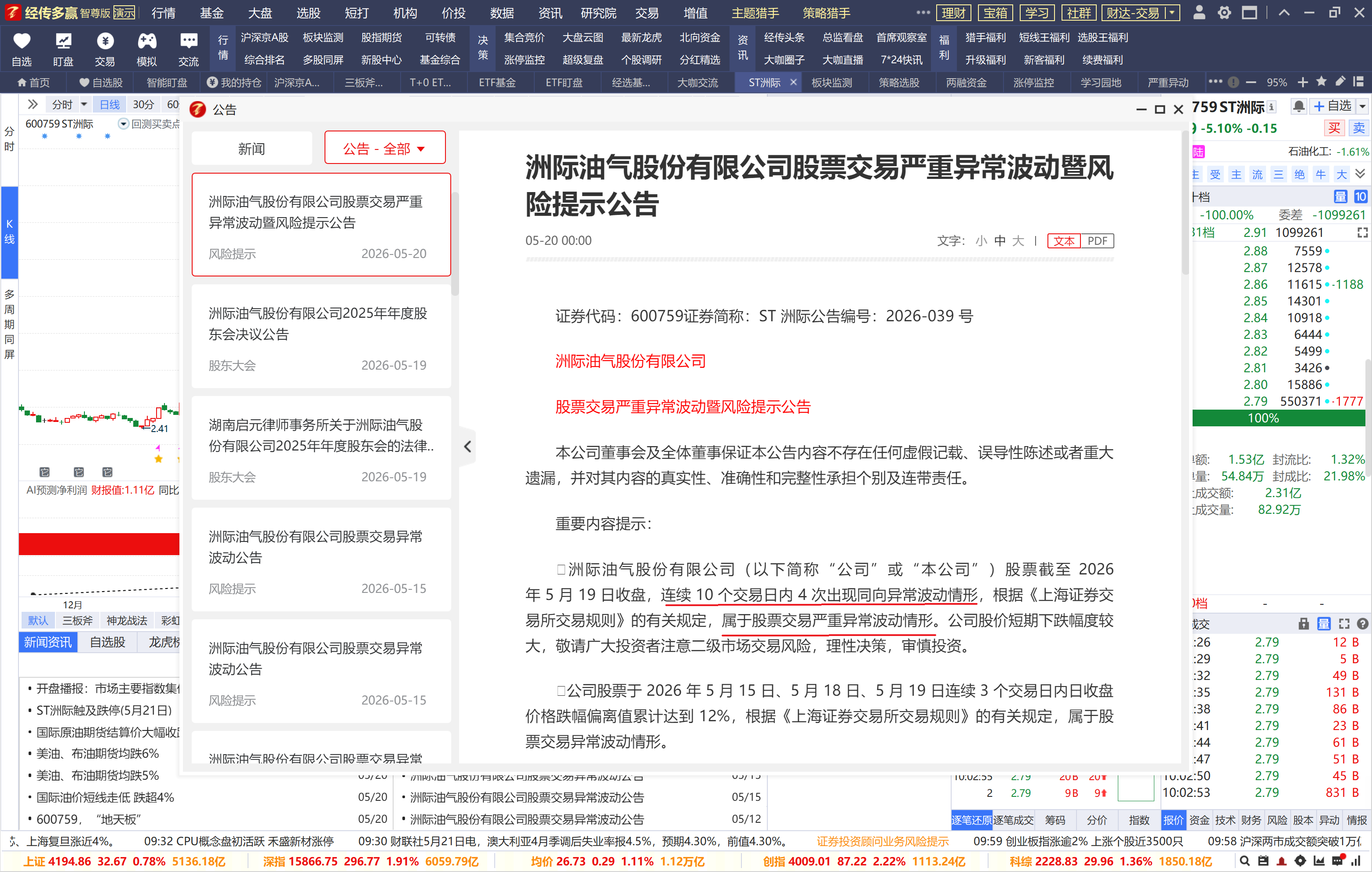Click the pencil edit icon in tab bar
Screen dimensions: 1372x872
(x=1341, y=81)
